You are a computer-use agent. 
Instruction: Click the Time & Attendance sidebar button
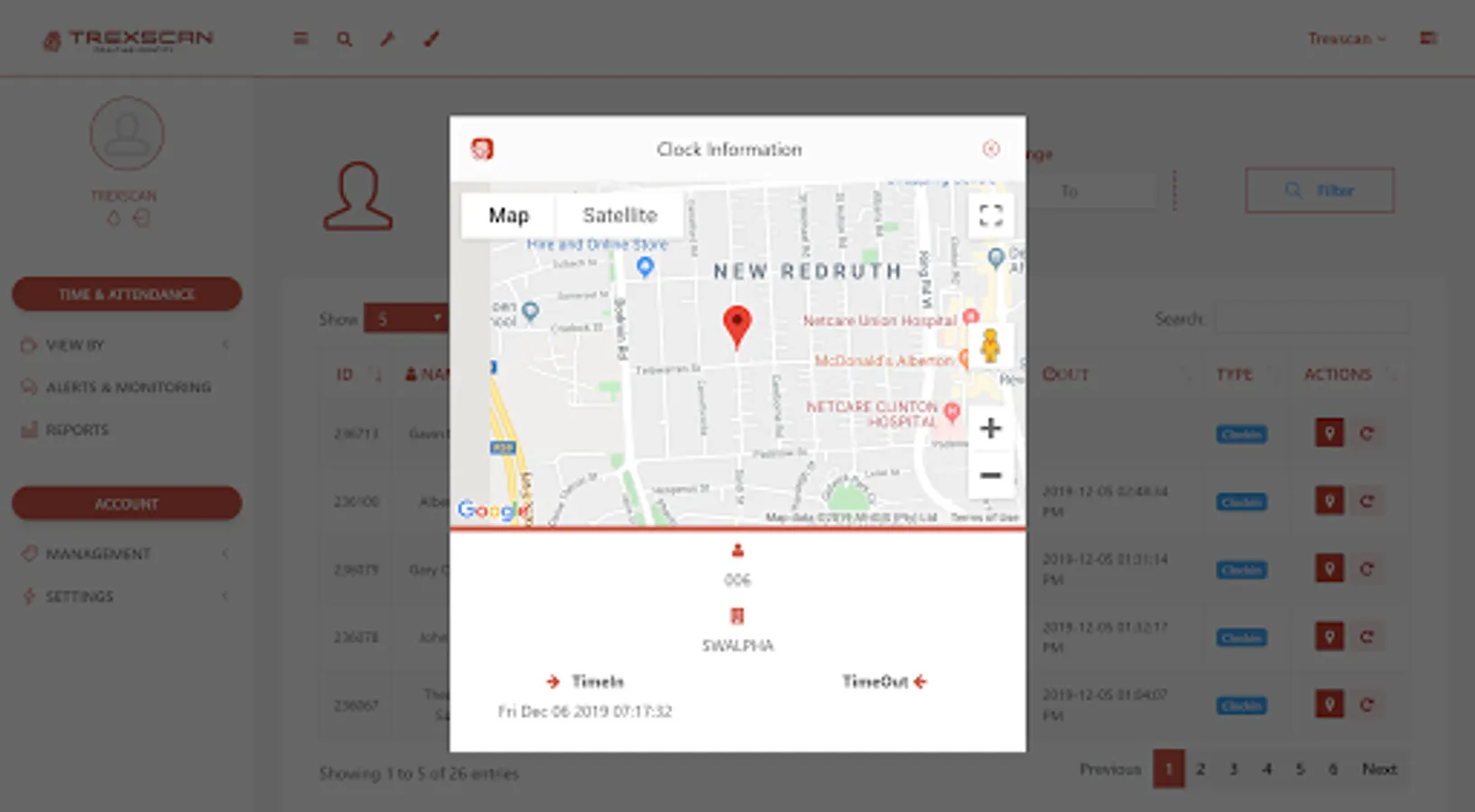126,294
